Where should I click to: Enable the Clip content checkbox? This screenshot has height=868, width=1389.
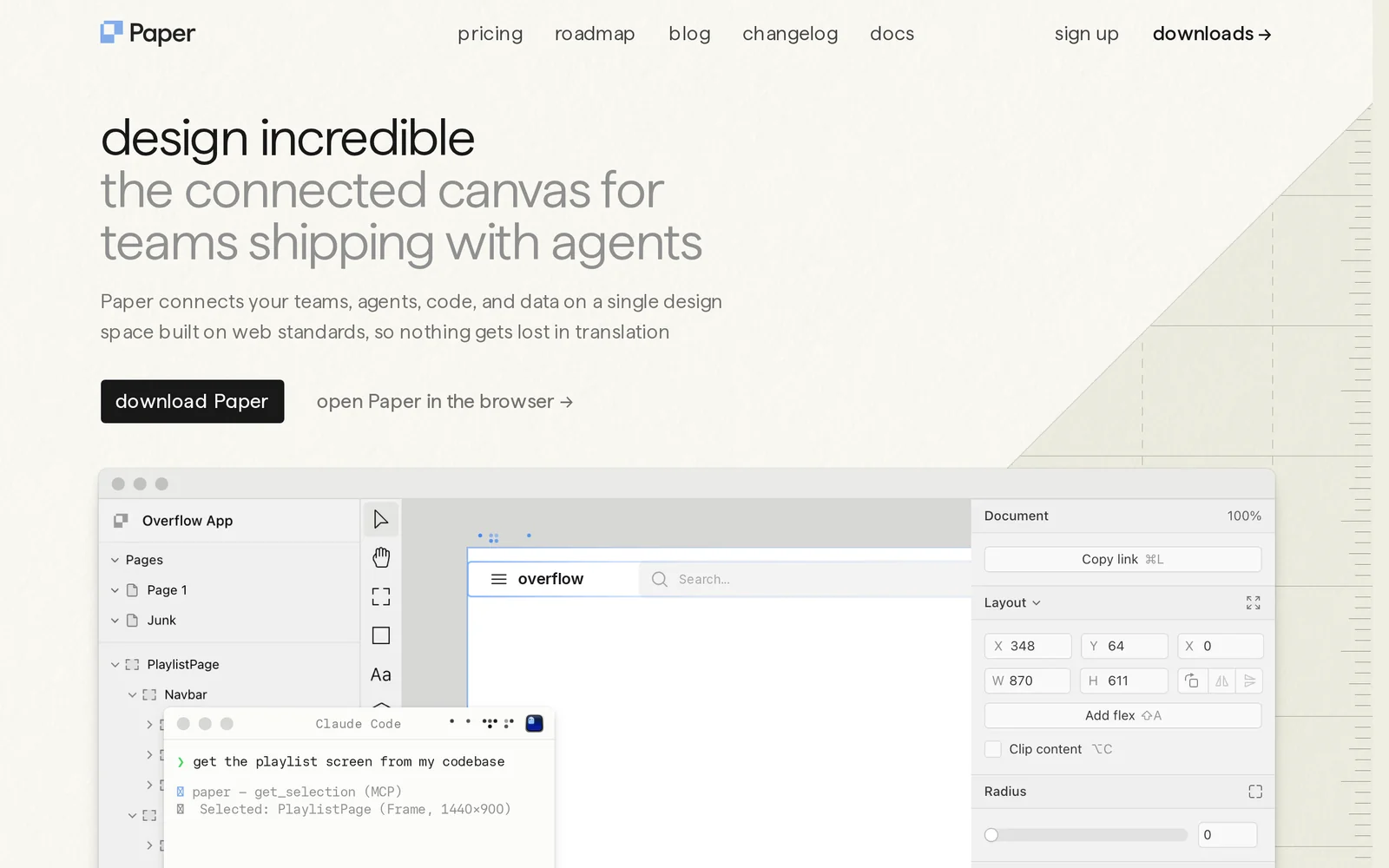point(993,749)
